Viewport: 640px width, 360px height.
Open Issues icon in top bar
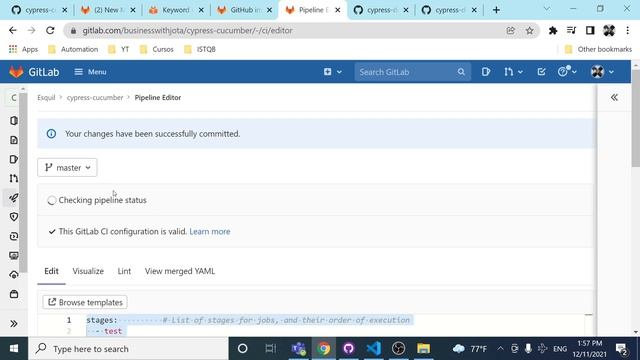pyautogui.click(x=485, y=72)
